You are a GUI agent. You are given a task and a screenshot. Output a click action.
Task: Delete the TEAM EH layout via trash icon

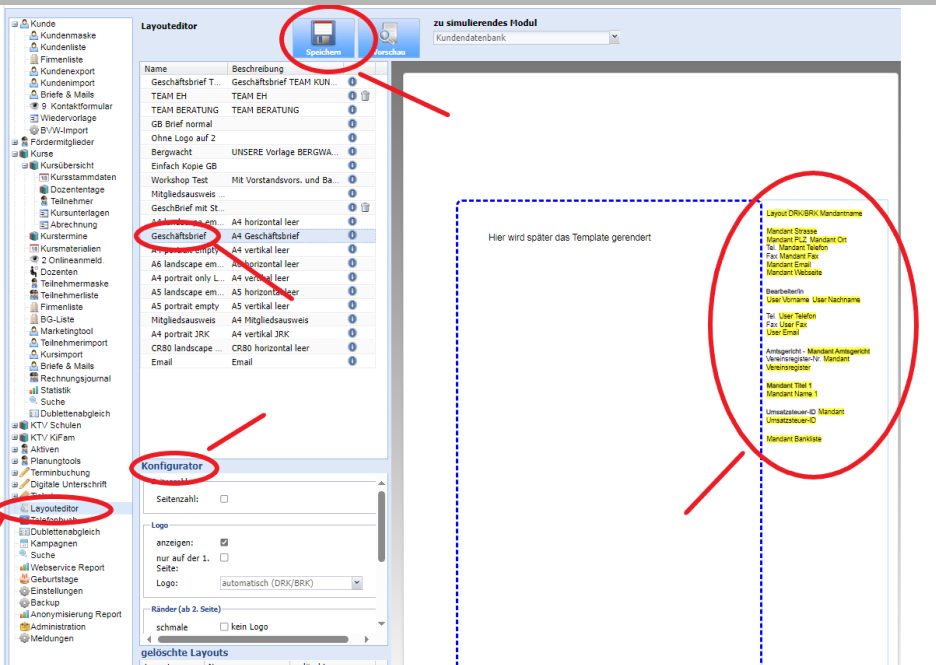[365, 96]
